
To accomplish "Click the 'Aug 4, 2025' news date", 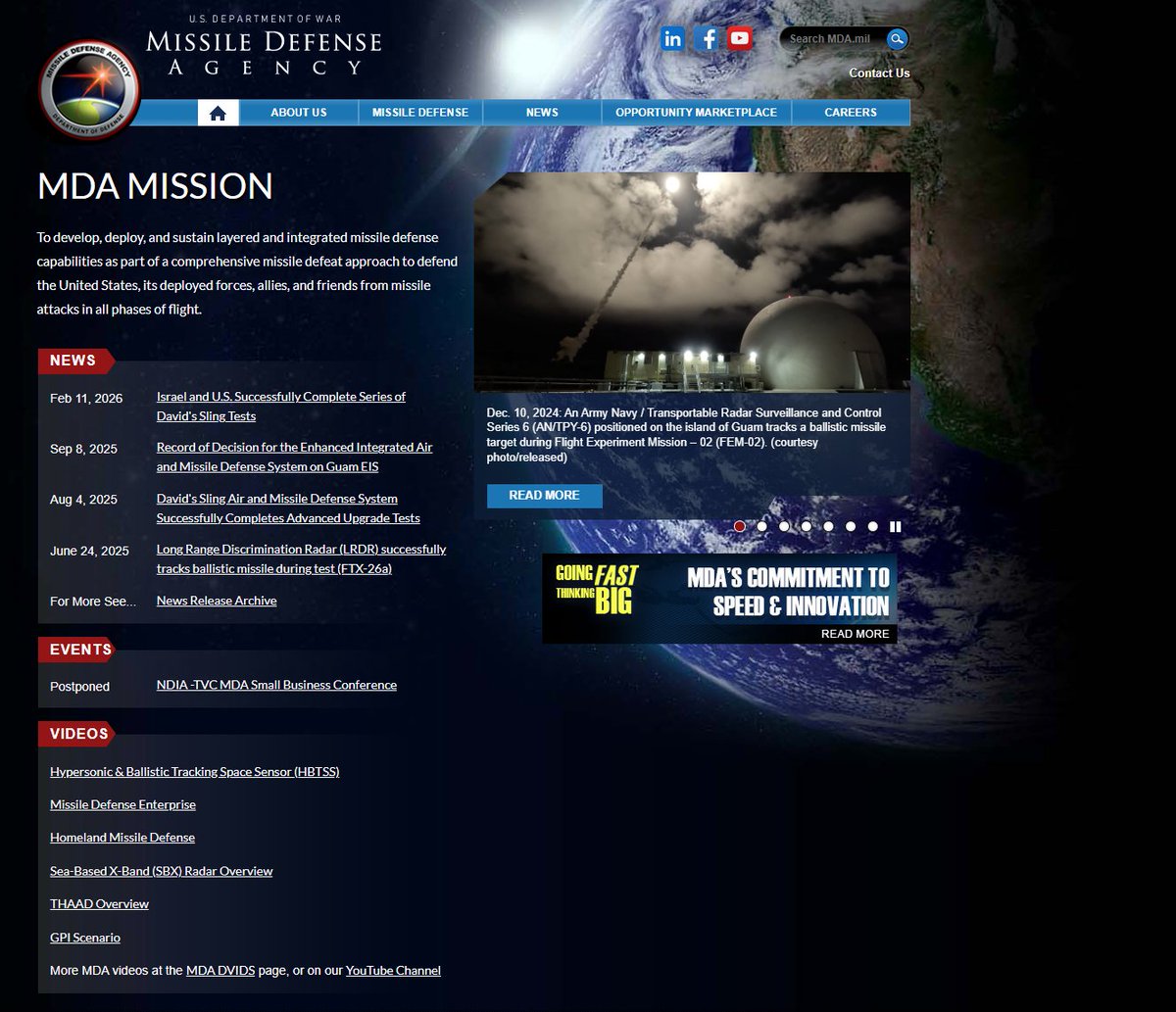I will [x=83, y=500].
